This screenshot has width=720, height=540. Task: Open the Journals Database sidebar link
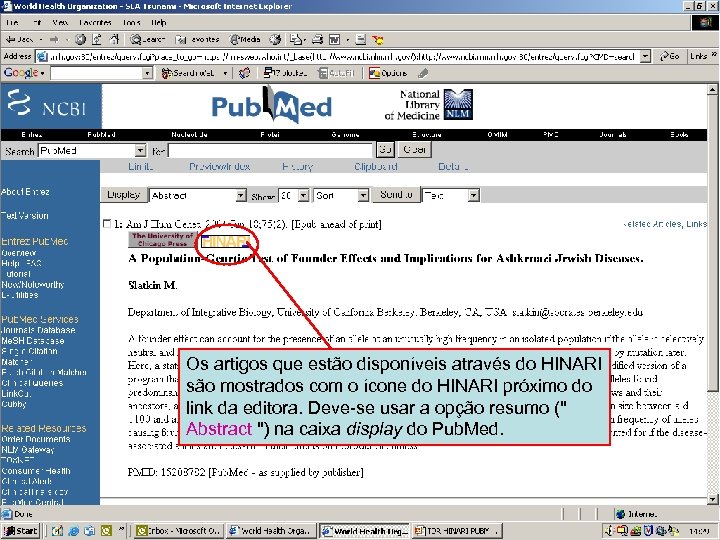click(x=38, y=330)
